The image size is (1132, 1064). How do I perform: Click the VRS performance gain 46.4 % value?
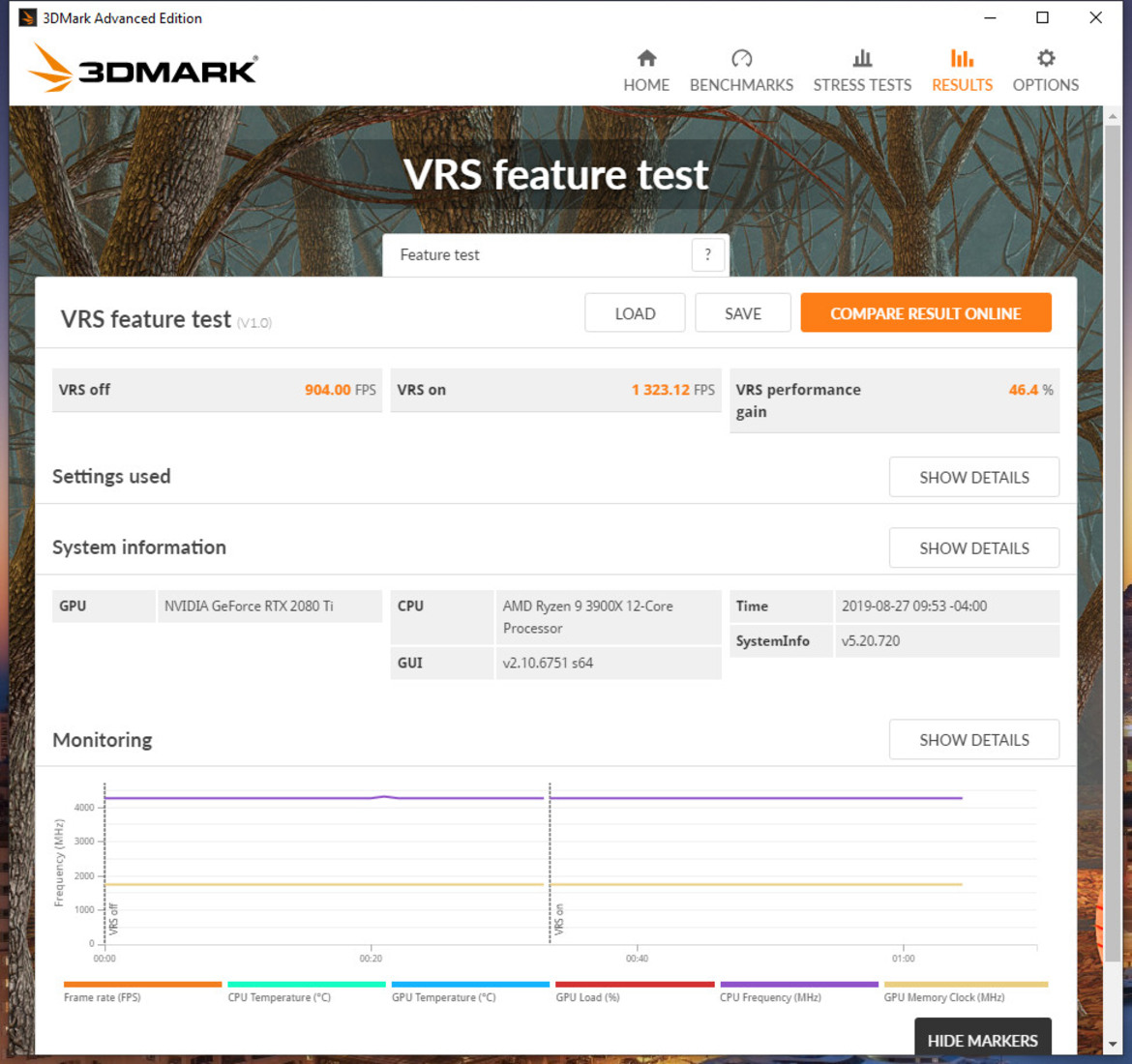click(x=1030, y=390)
